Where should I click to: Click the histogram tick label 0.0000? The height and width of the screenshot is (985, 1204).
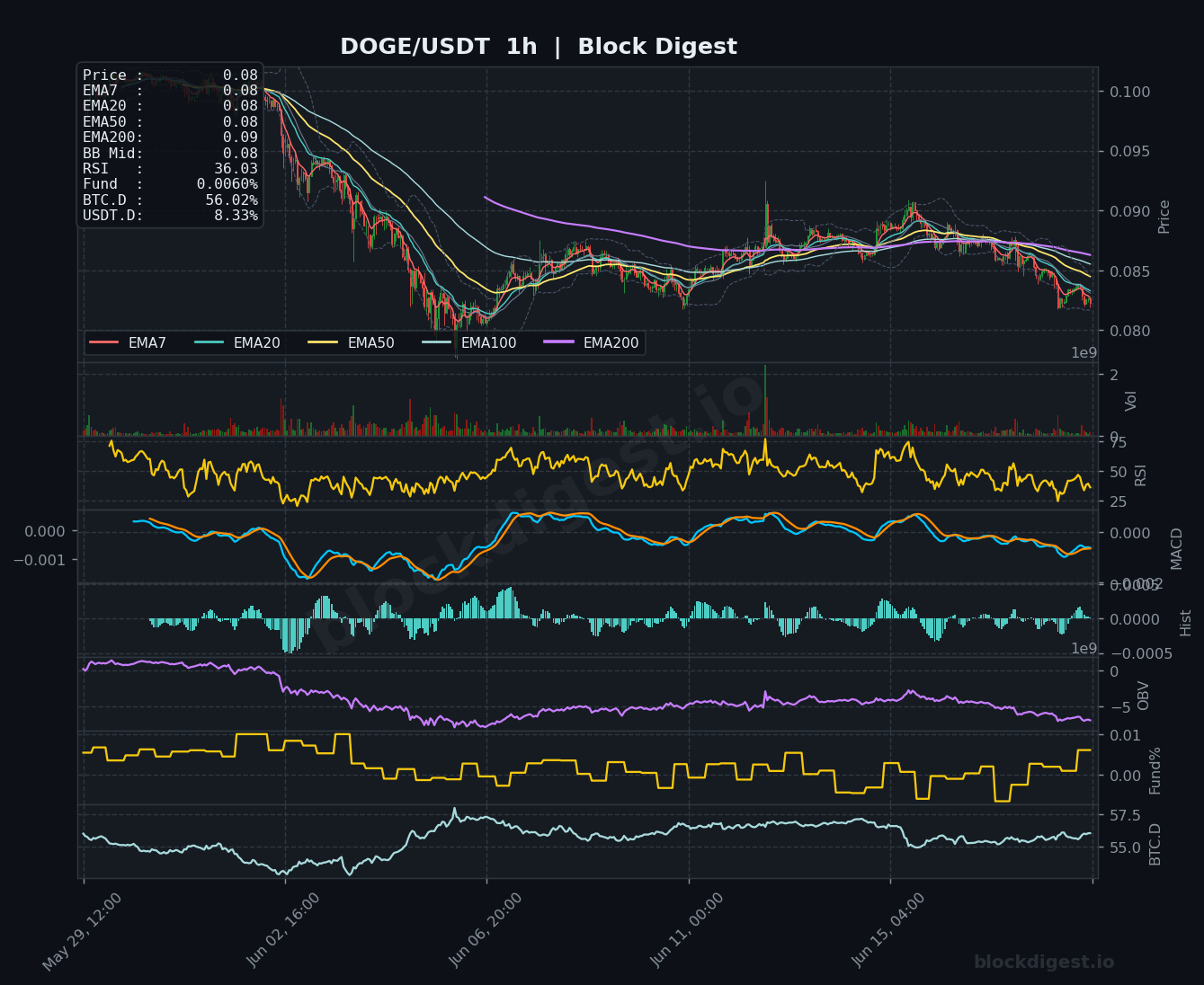(1134, 619)
